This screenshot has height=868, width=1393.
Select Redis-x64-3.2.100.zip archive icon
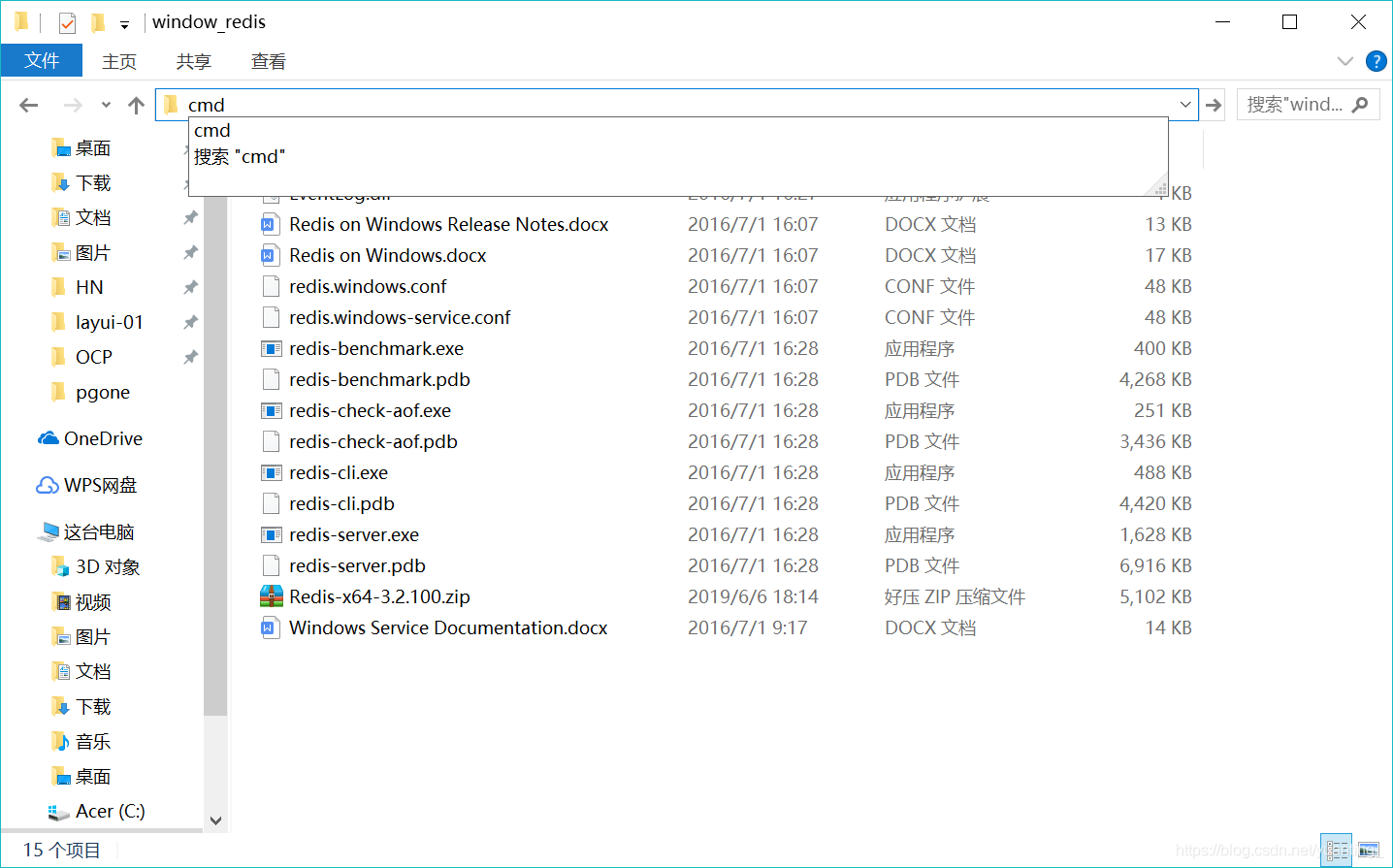(x=271, y=596)
